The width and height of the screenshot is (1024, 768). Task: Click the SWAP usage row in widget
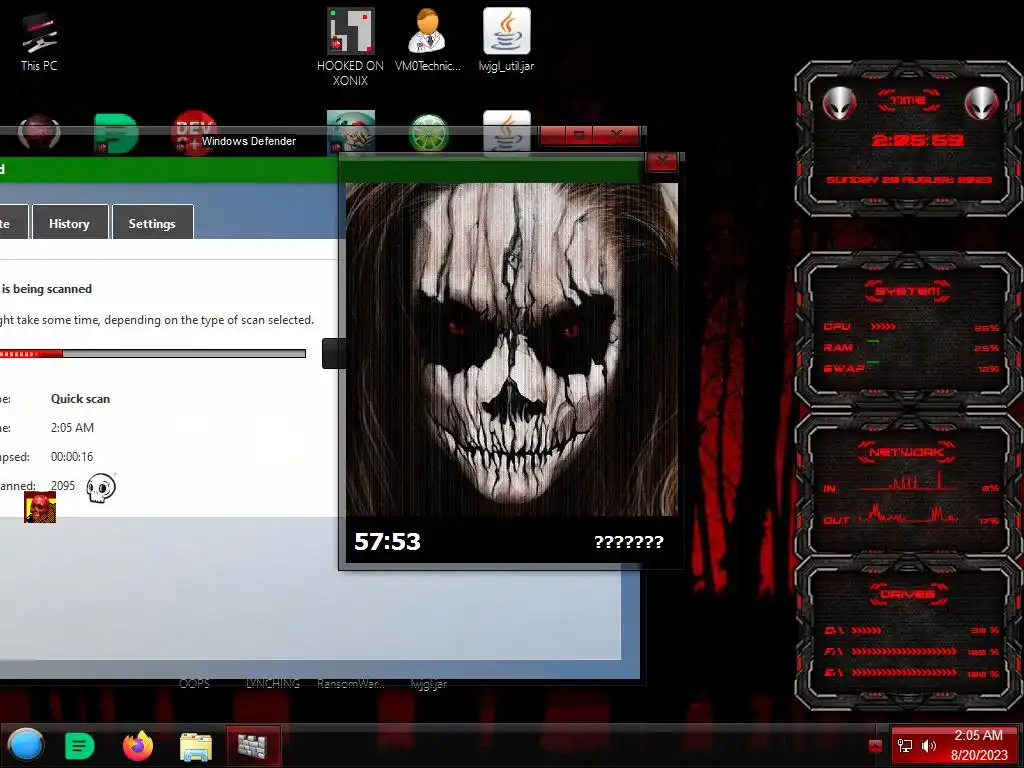[911, 368]
